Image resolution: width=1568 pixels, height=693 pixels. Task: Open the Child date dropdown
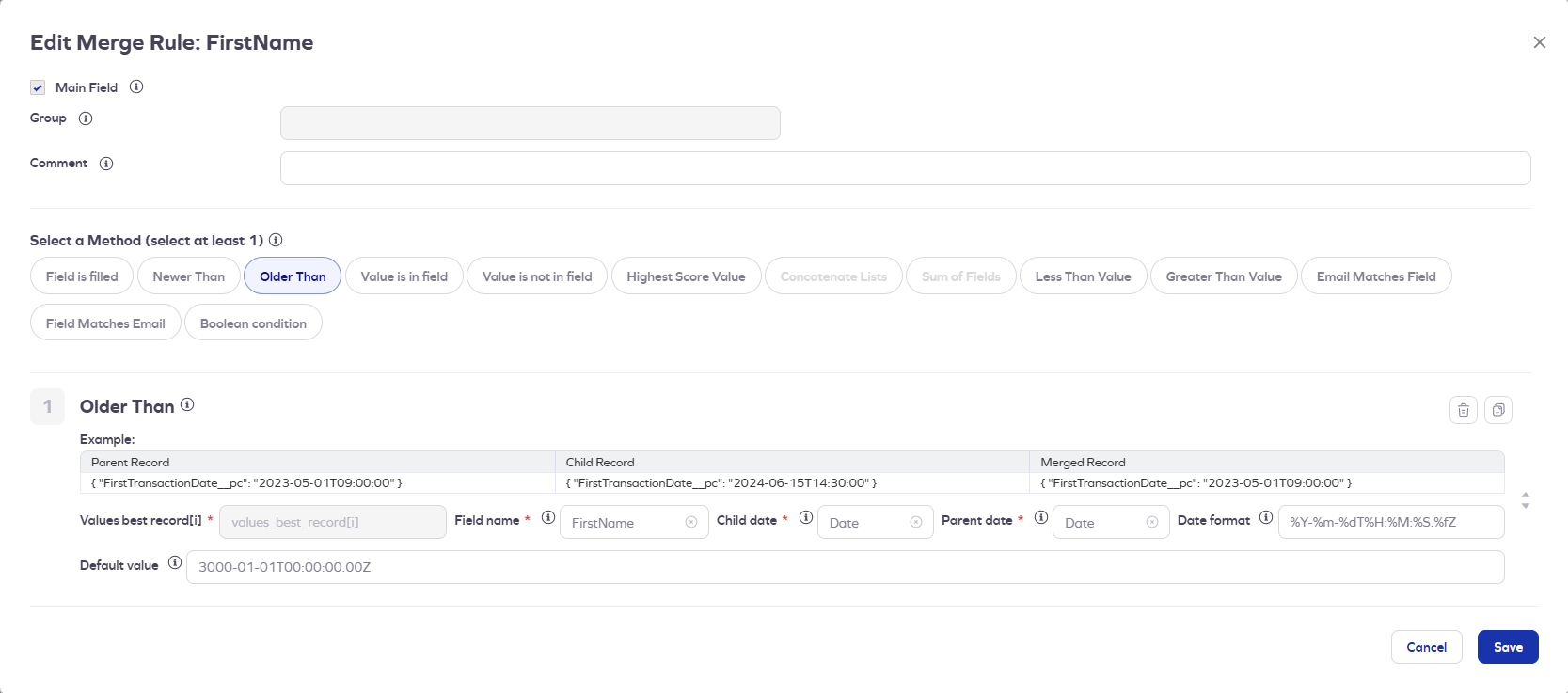865,523
